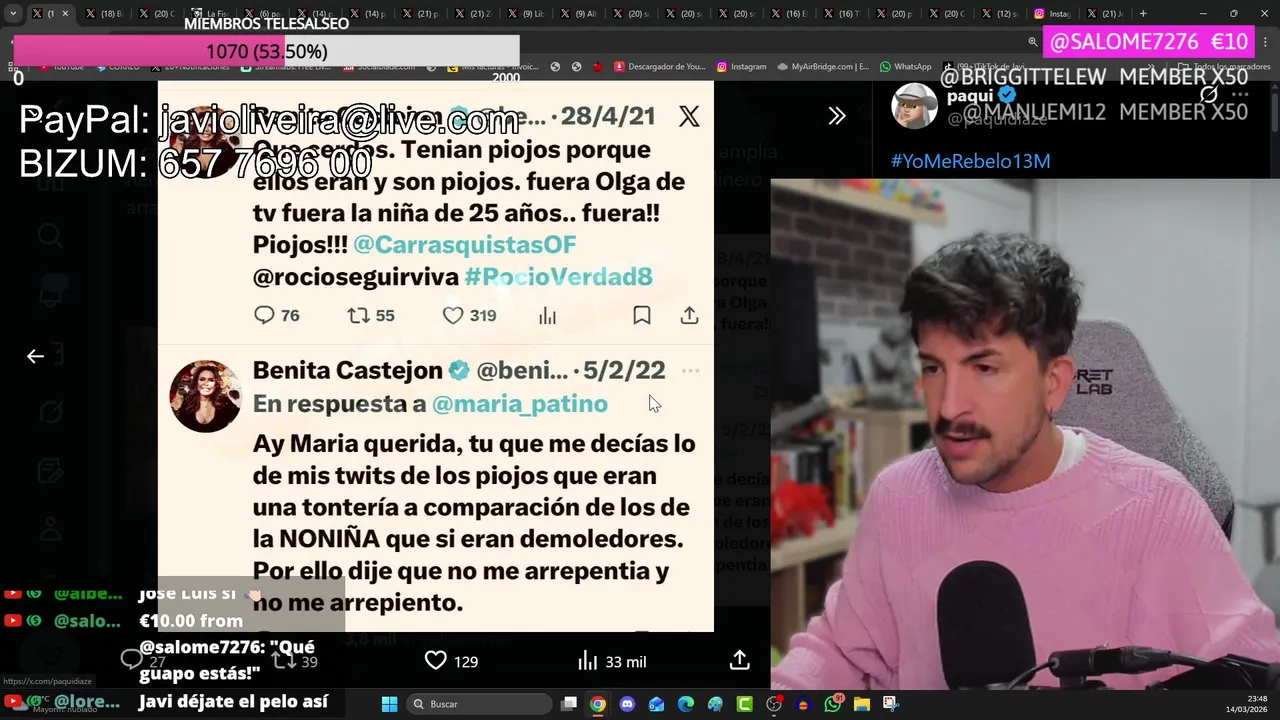The height and width of the screenshot is (720, 1280).
Task: Share the tweet mentioning #RocioVerdad8
Action: coord(689,315)
